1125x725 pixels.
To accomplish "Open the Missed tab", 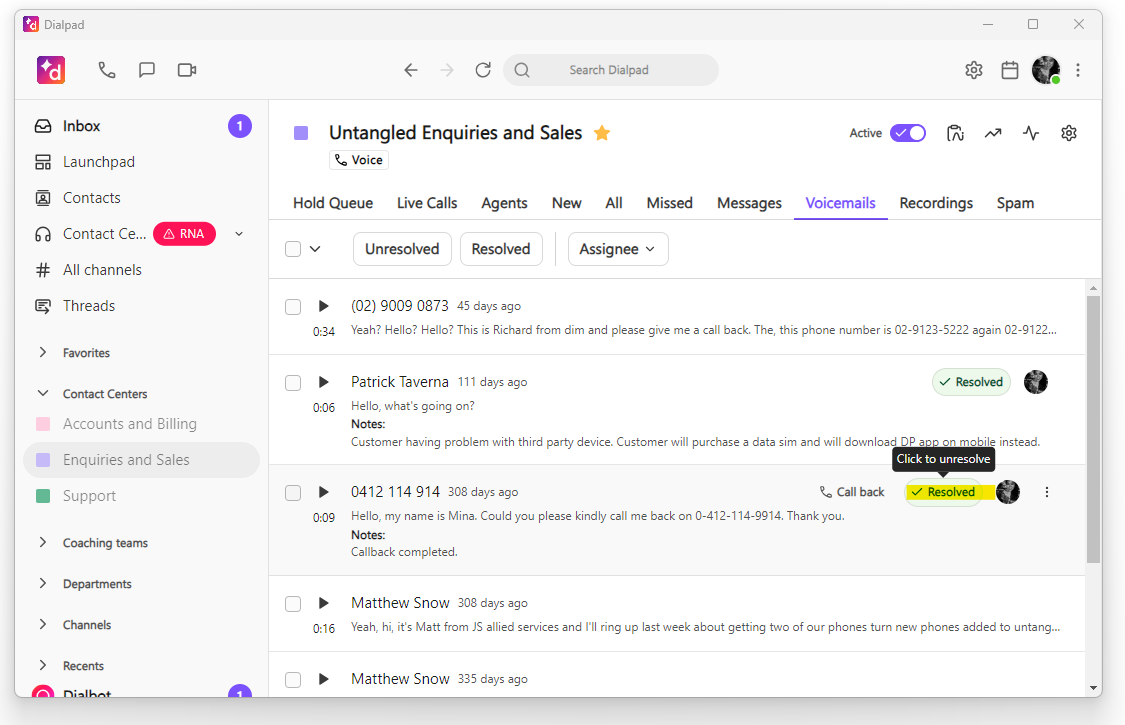I will (x=669, y=203).
